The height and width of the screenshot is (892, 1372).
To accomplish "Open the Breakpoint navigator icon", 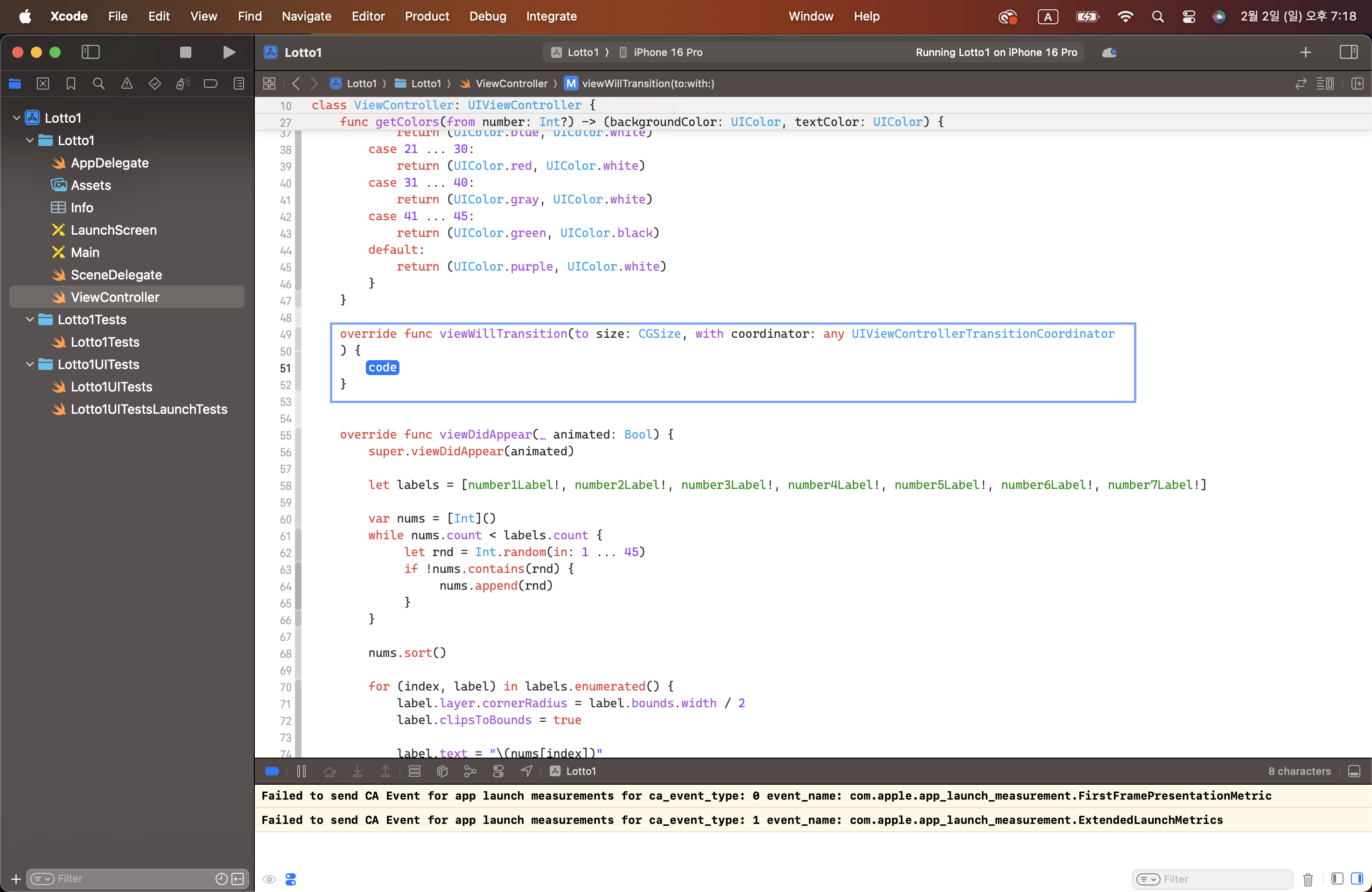I will [x=210, y=84].
